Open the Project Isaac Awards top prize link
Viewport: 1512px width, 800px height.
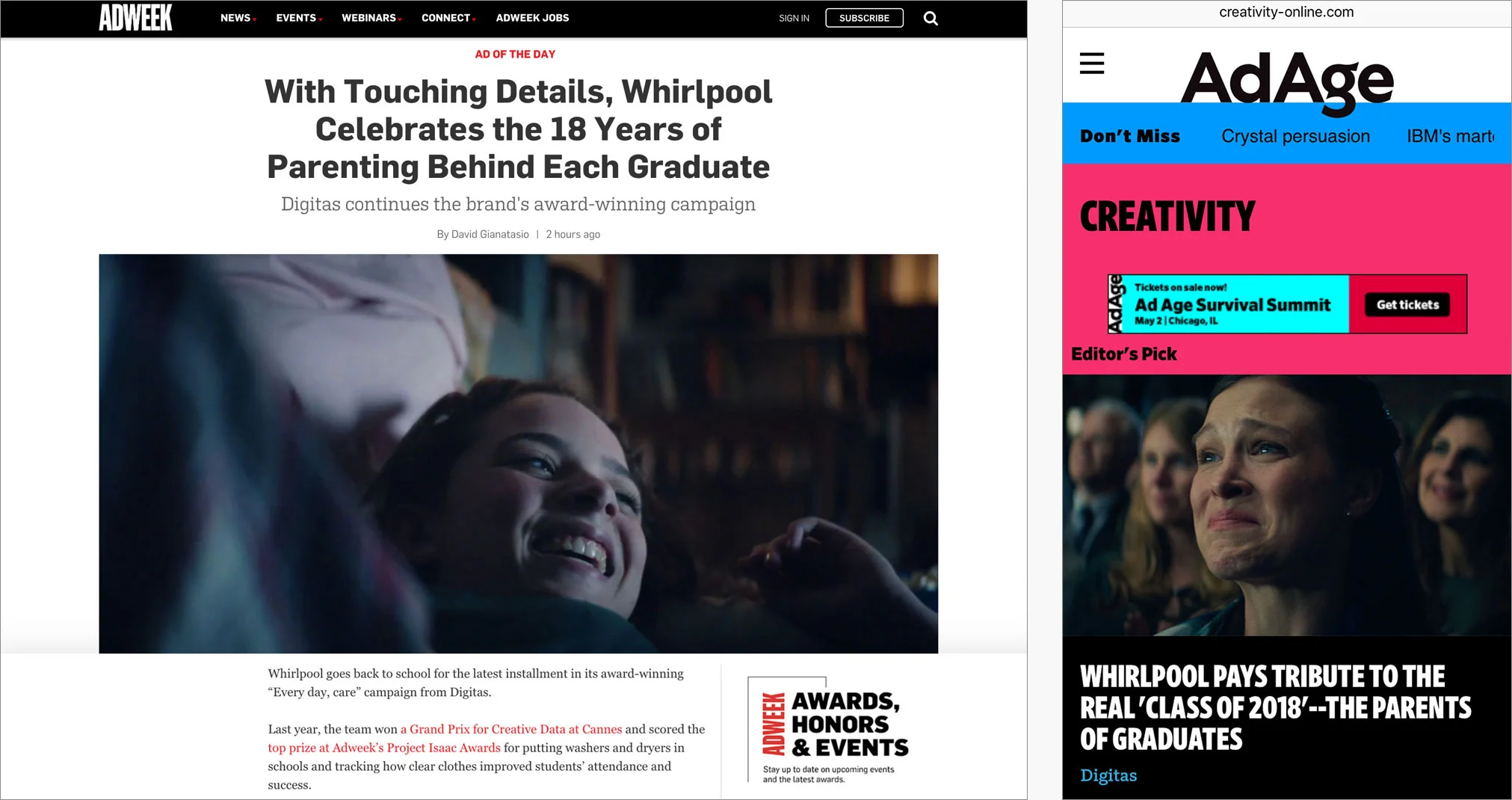click(384, 748)
